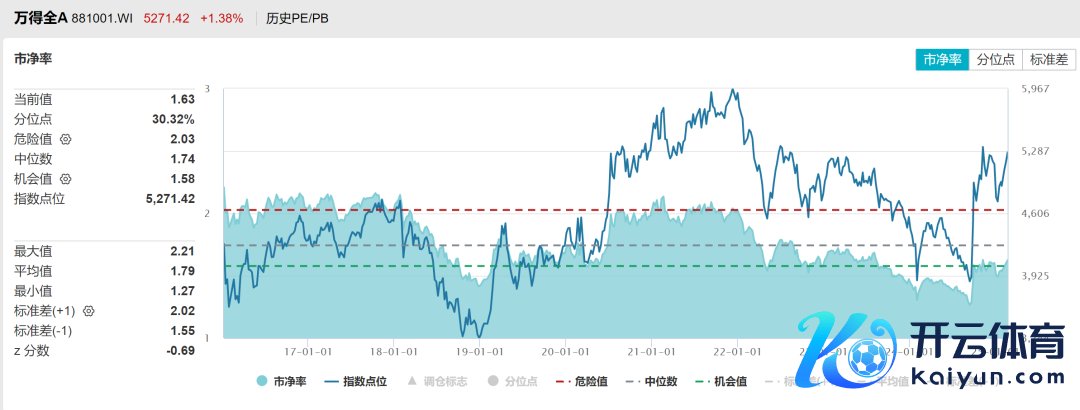Click the 分位点 gray circle legend icon
This screenshot has height=410, width=1080.
pos(492,381)
